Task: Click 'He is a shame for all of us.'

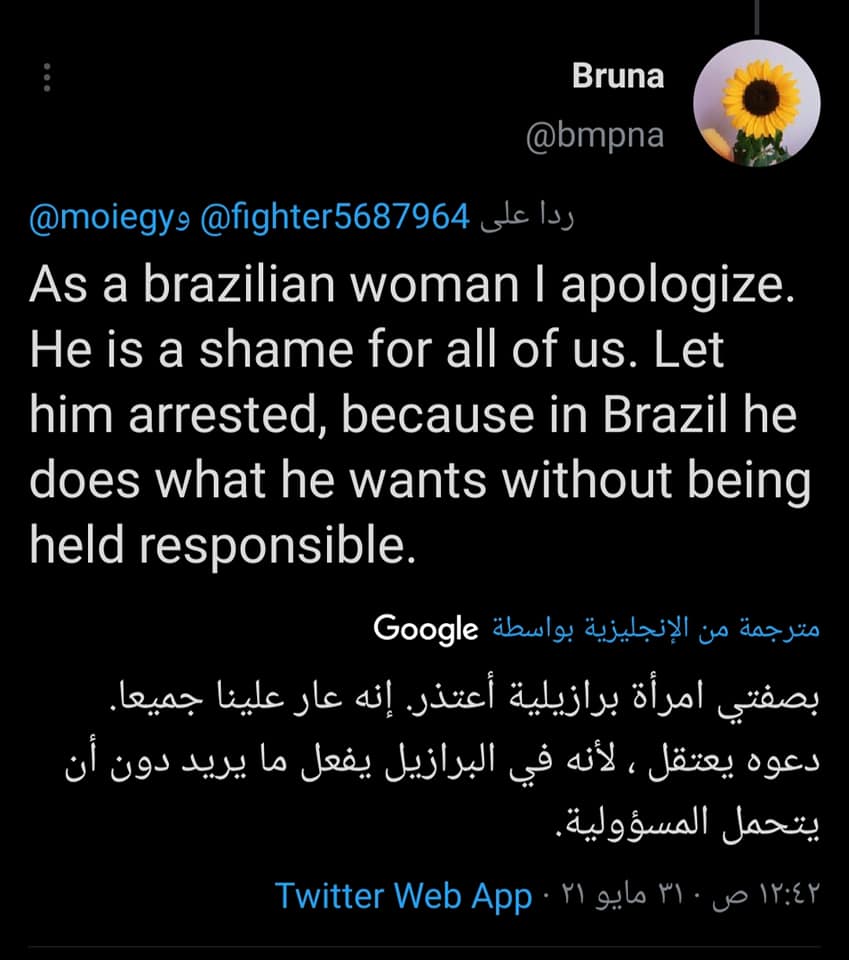Action: [x=300, y=352]
